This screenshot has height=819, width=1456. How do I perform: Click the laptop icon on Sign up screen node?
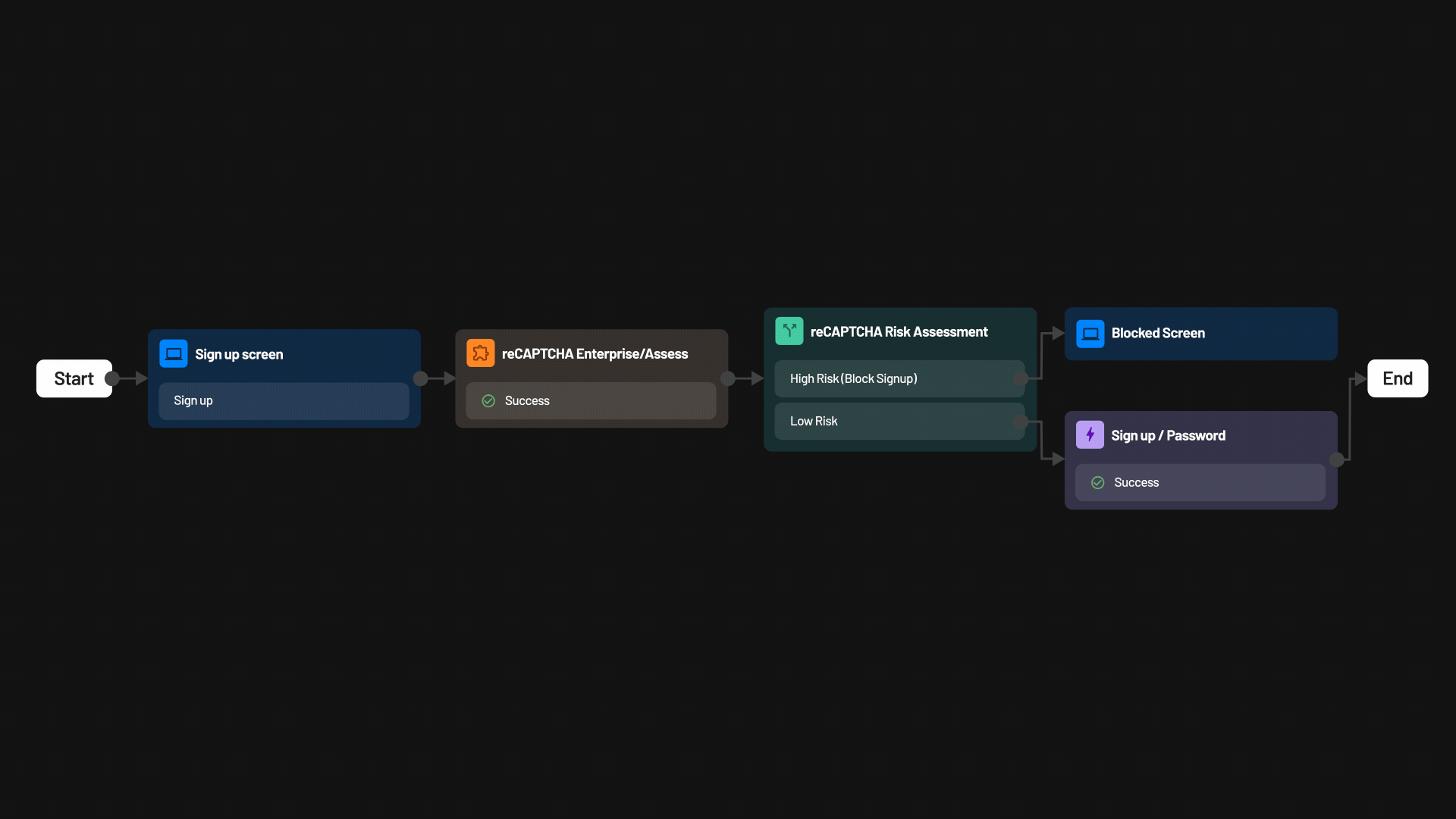coord(173,353)
